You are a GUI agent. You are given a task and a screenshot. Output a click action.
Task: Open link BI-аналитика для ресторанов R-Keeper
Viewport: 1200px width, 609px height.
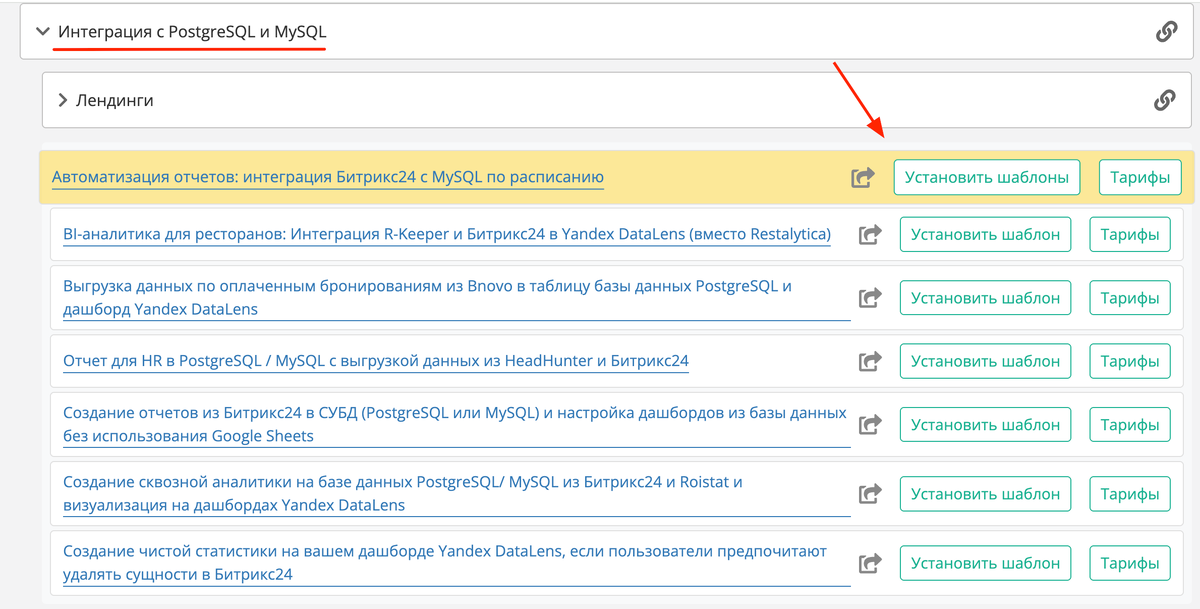coord(447,234)
